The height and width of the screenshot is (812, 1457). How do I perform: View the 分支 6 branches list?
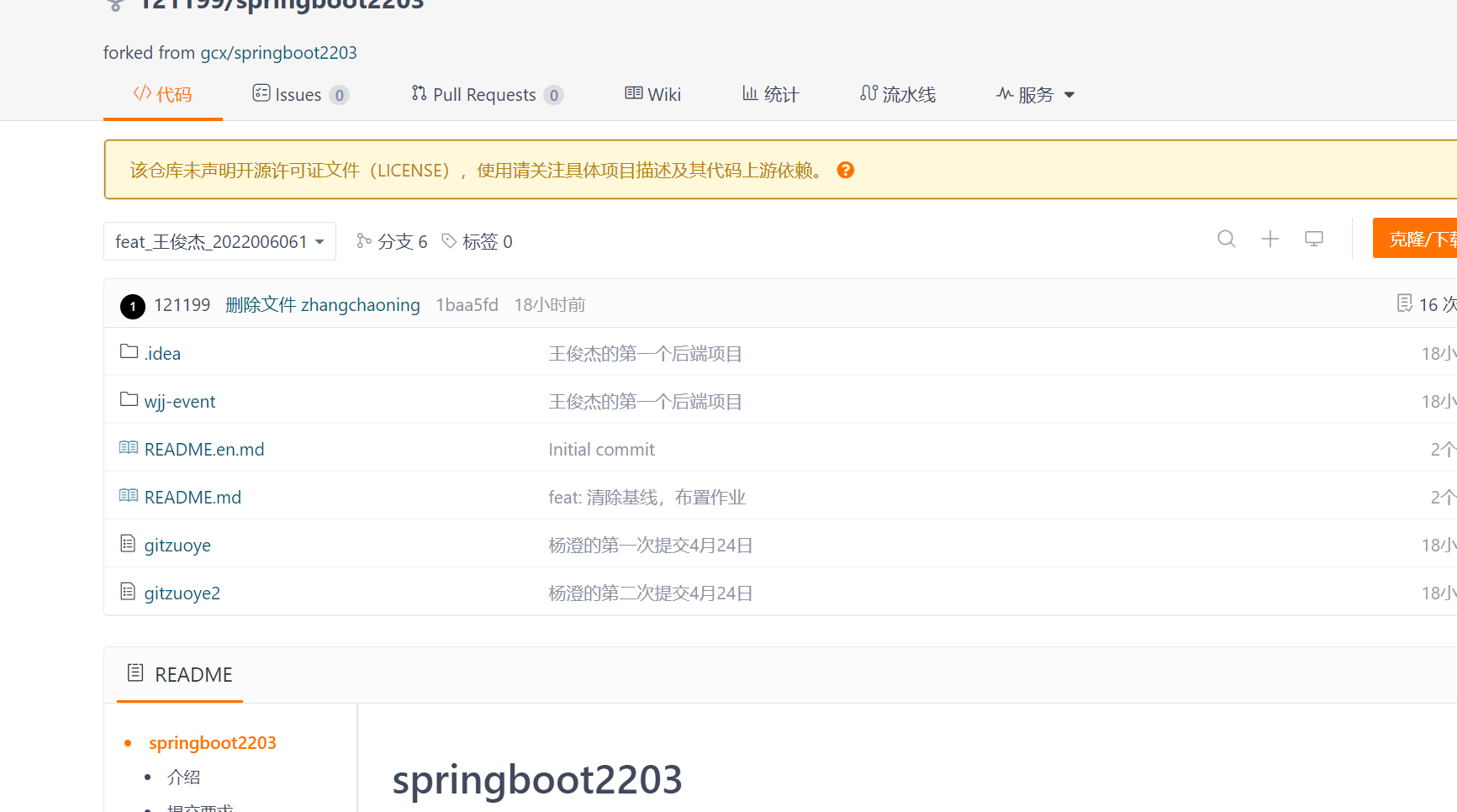pyautogui.click(x=392, y=241)
